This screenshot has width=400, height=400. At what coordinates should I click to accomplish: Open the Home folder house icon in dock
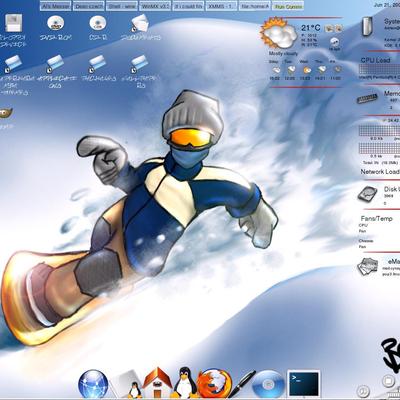[x=157, y=383]
